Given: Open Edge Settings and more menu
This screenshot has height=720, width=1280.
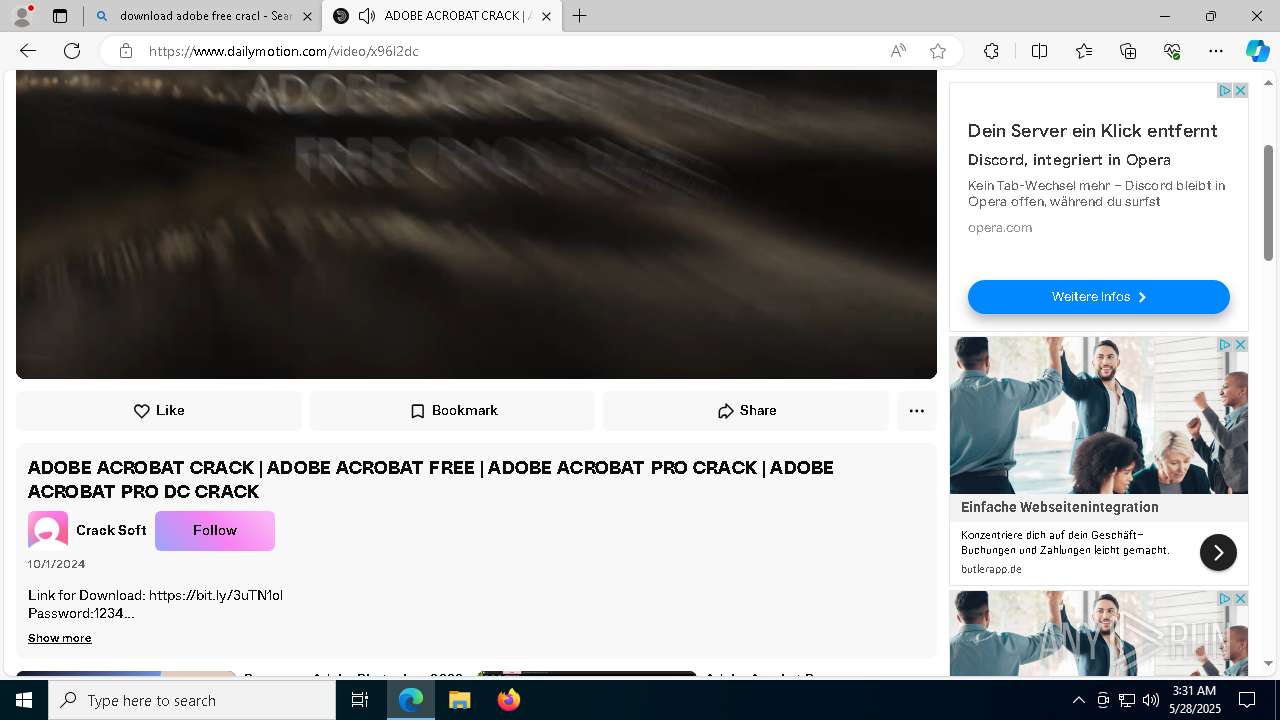Looking at the screenshot, I should (1216, 51).
